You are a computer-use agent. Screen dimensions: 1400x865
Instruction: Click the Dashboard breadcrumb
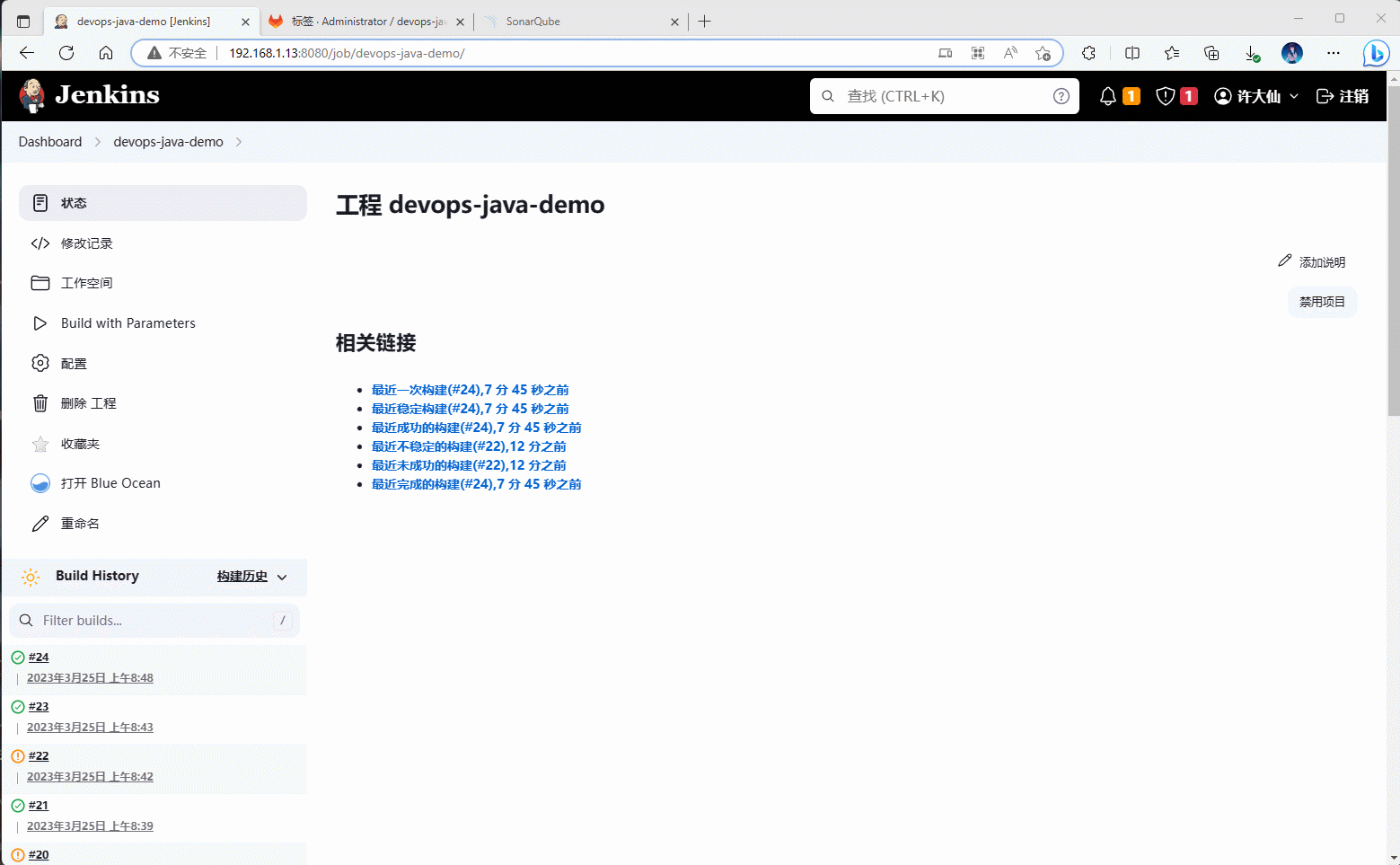50,142
